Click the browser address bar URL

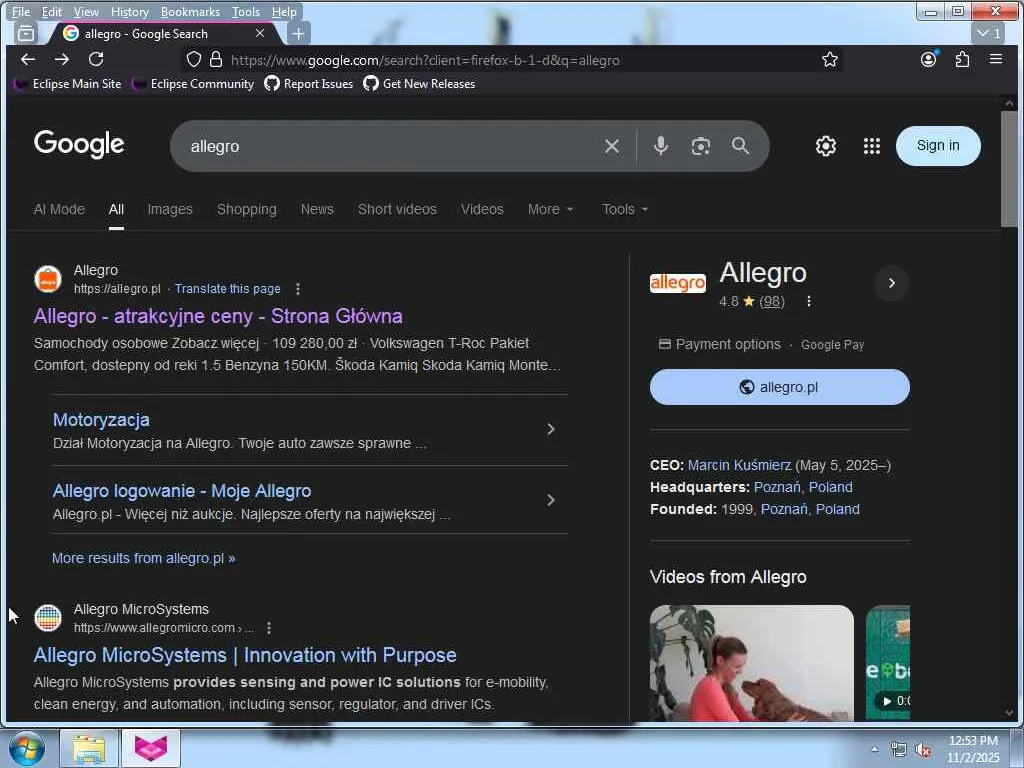[425, 60]
